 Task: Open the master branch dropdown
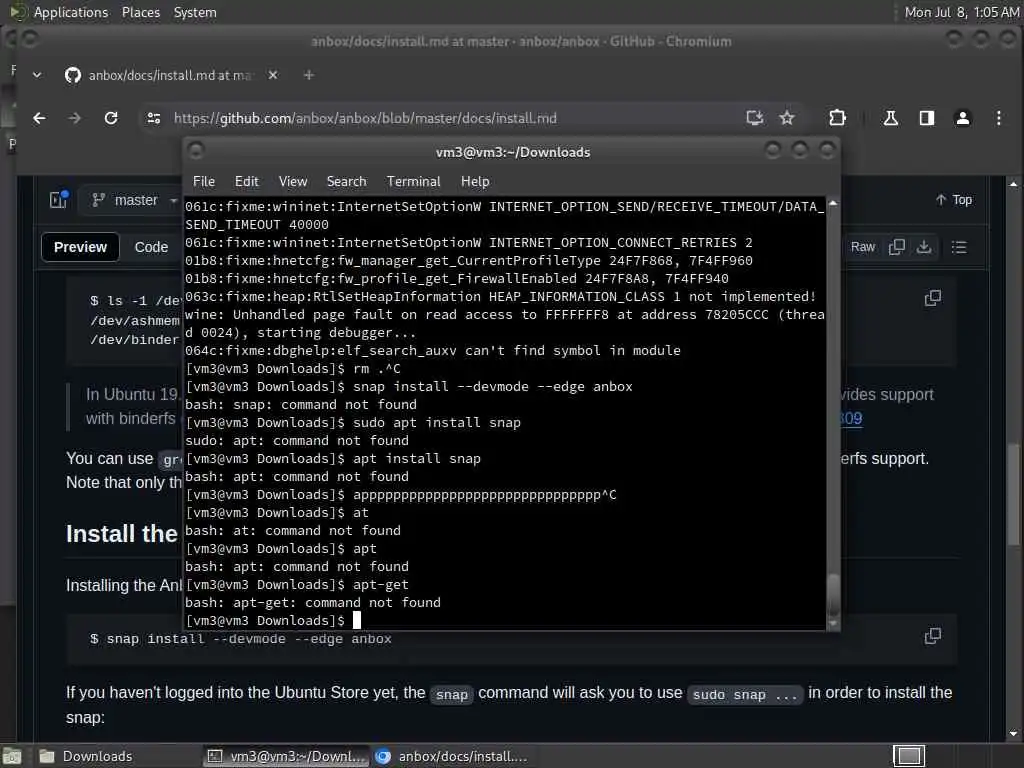pyautogui.click(x=135, y=200)
